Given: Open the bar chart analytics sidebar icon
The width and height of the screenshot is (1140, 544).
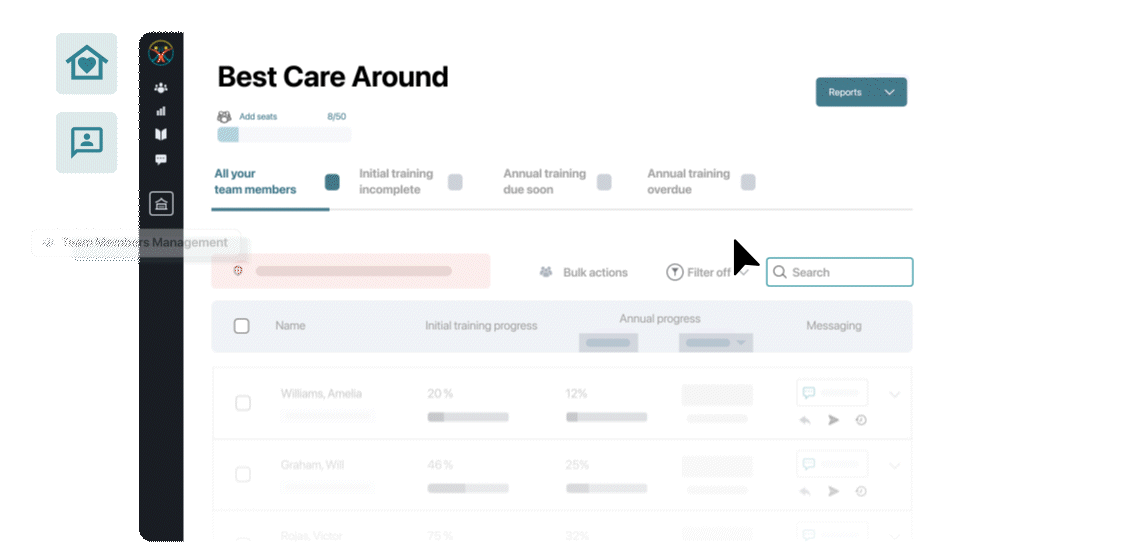Looking at the screenshot, I should tap(161, 111).
